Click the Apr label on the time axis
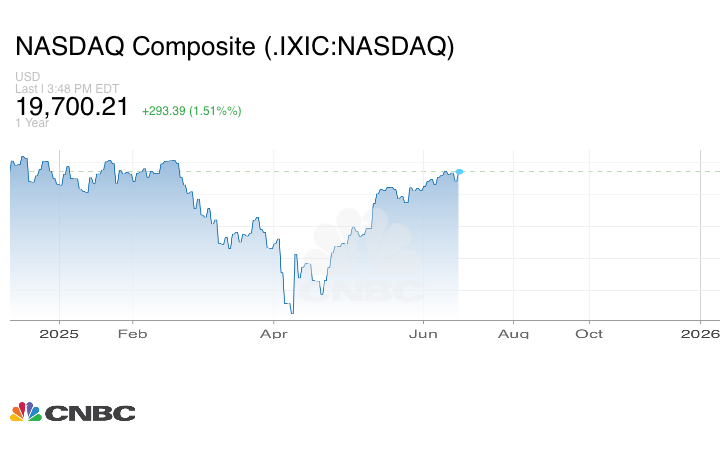This screenshot has height=450, width=720. pyautogui.click(x=274, y=334)
